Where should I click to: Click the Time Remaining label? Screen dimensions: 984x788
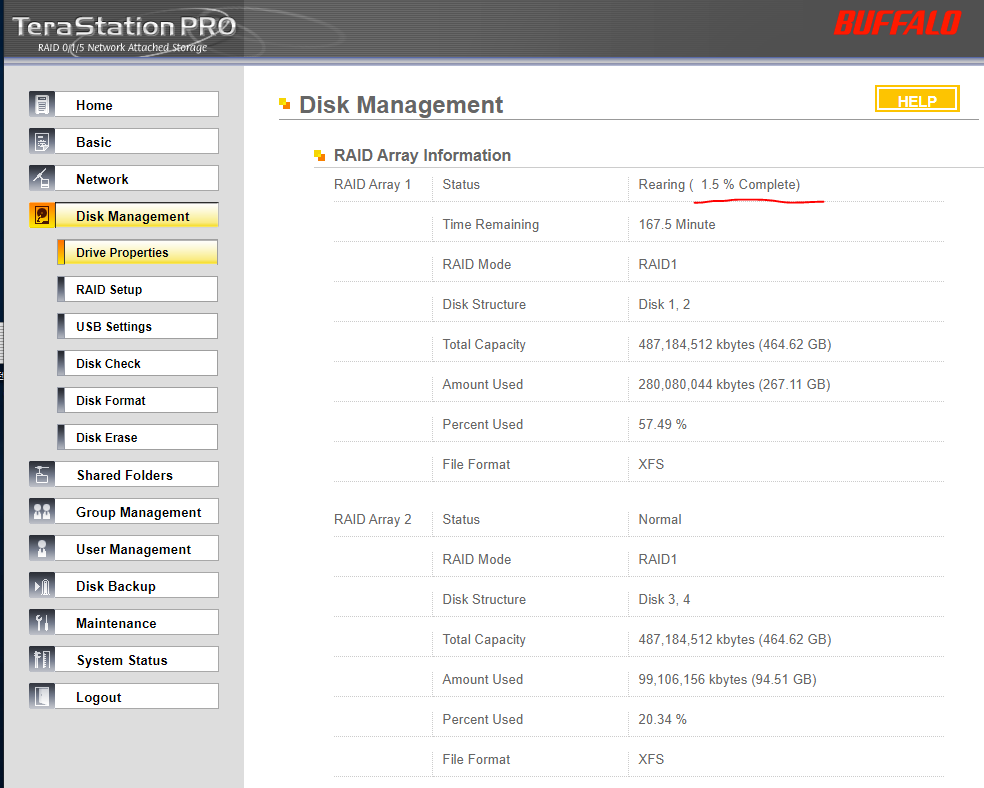click(491, 225)
